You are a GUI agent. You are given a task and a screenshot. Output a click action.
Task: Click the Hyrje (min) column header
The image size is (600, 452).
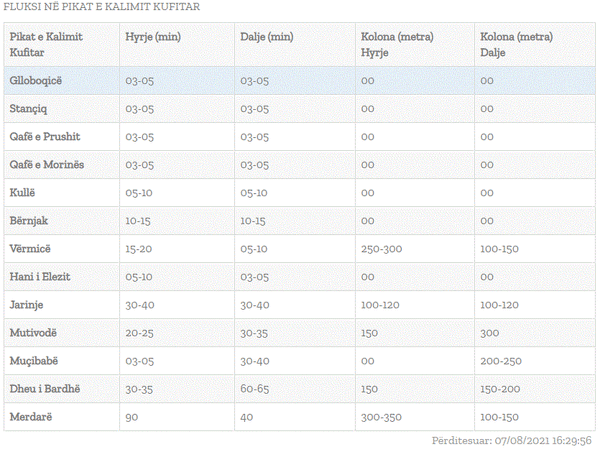click(x=153, y=37)
